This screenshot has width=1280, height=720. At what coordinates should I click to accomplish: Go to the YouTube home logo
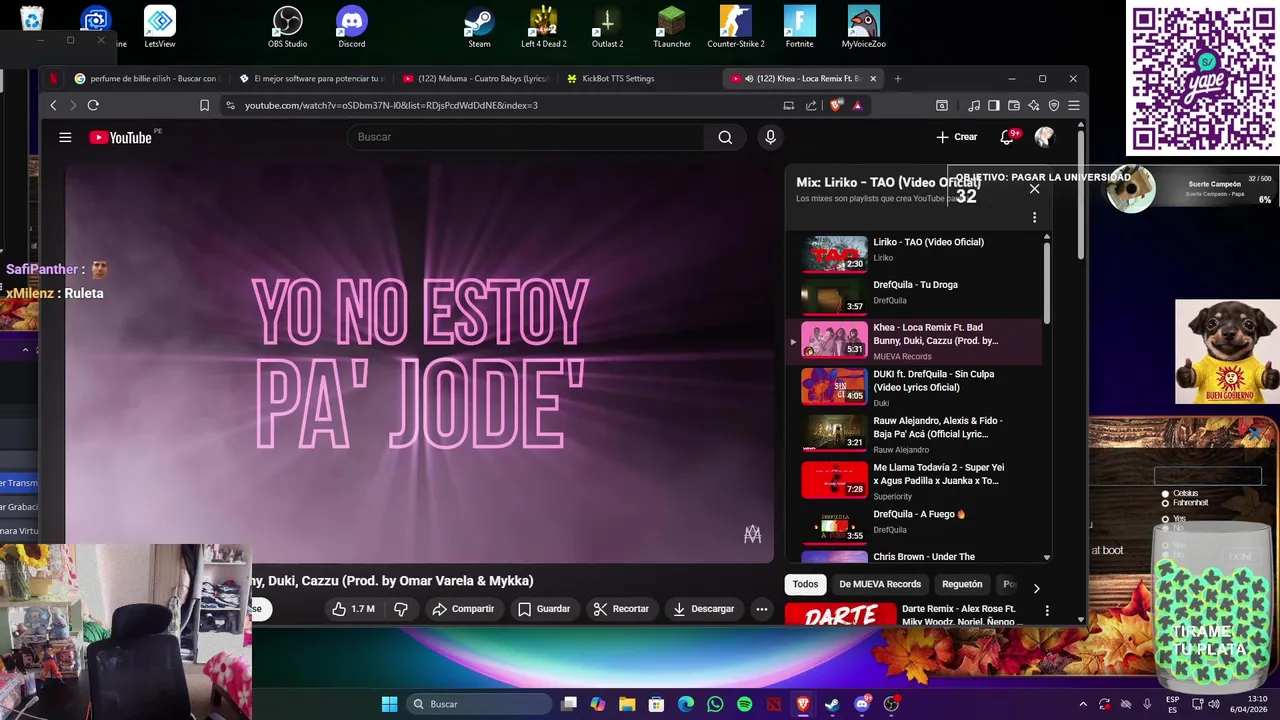tap(121, 137)
